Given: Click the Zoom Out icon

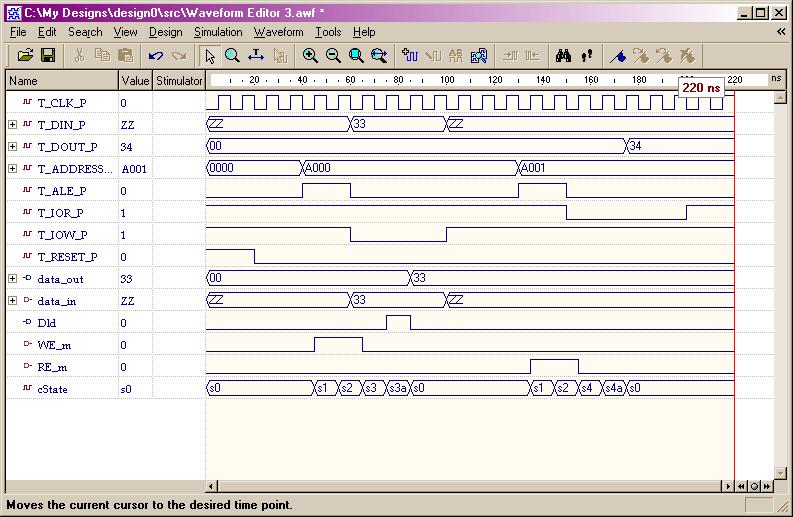Looking at the screenshot, I should 333,56.
